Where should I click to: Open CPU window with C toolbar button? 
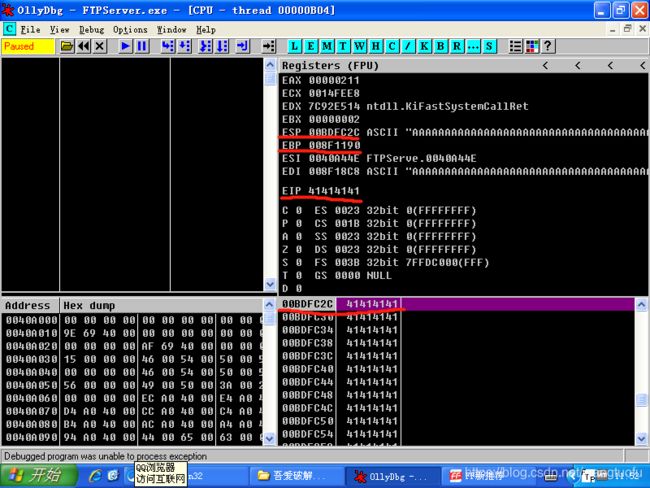[x=392, y=46]
